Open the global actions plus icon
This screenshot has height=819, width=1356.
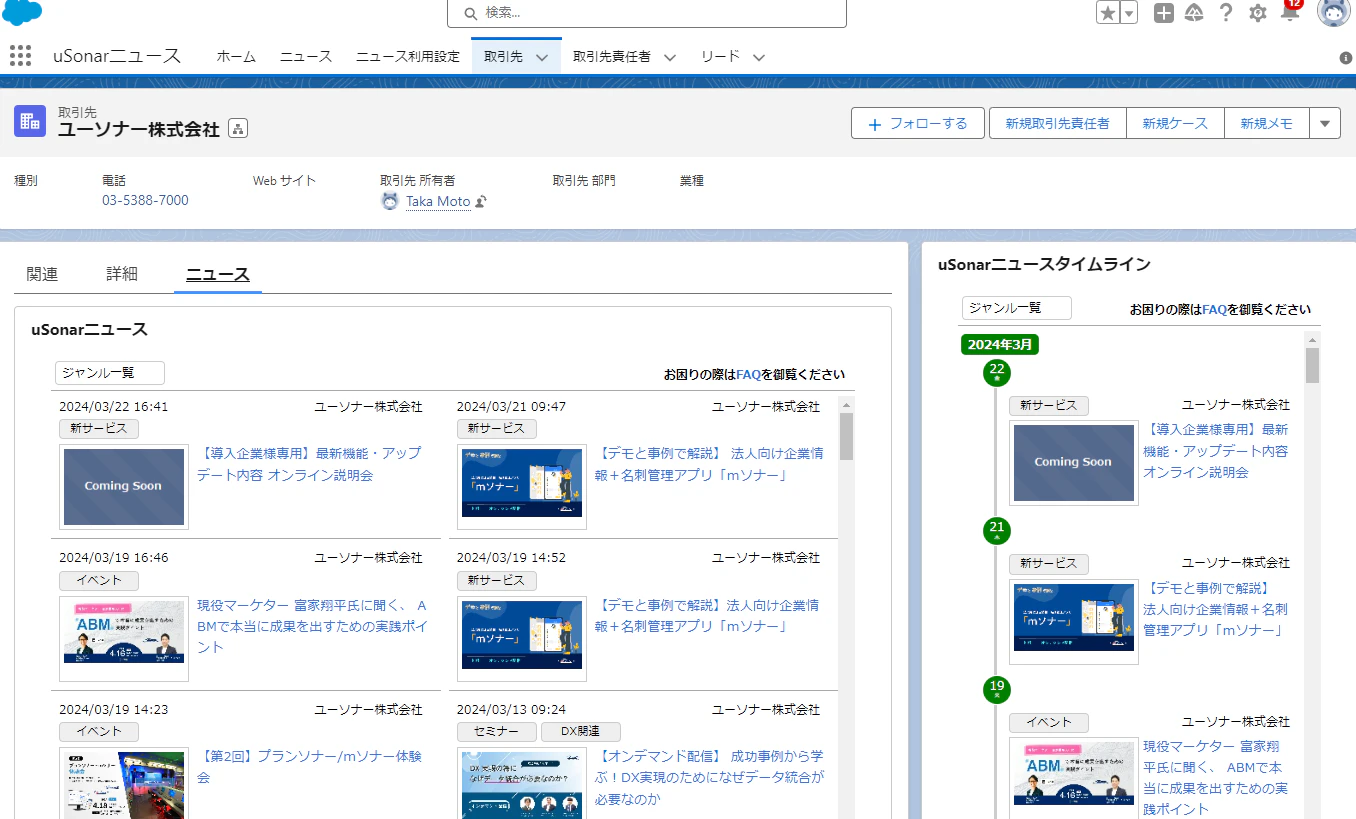pos(1164,13)
